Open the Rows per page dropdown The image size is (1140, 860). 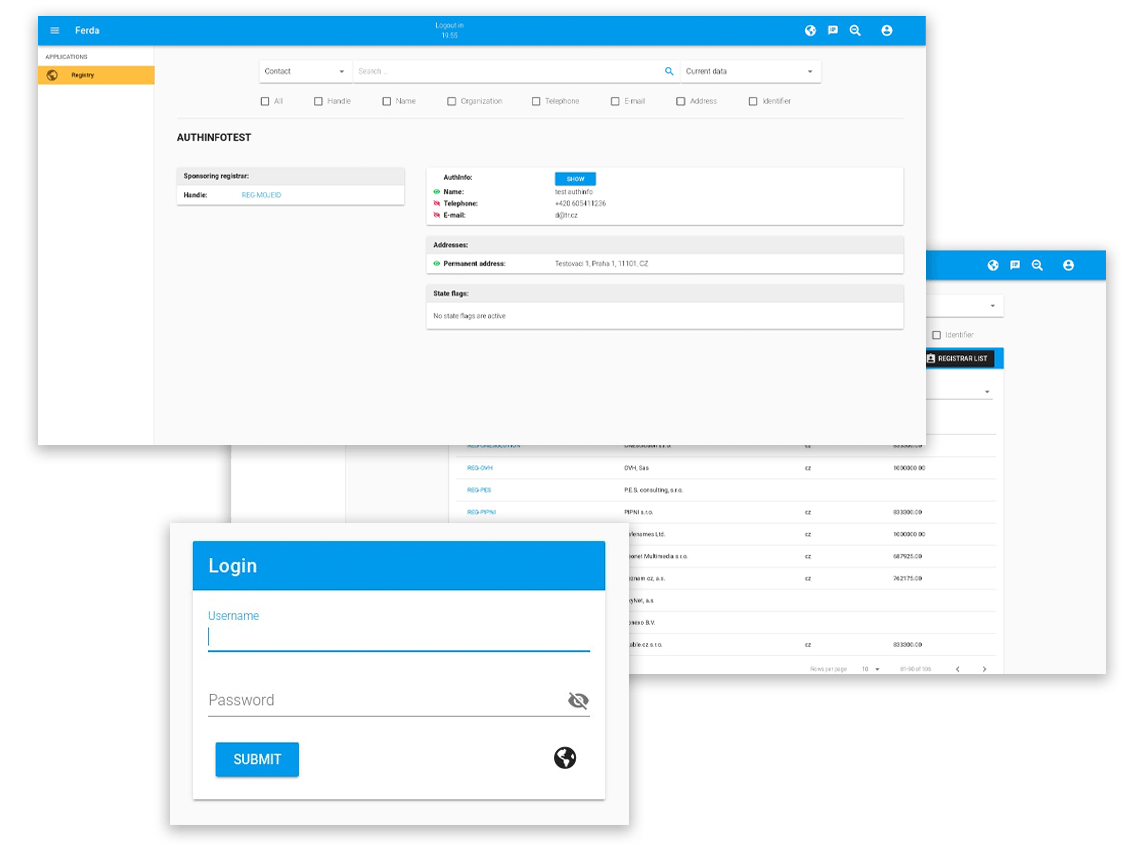871,669
